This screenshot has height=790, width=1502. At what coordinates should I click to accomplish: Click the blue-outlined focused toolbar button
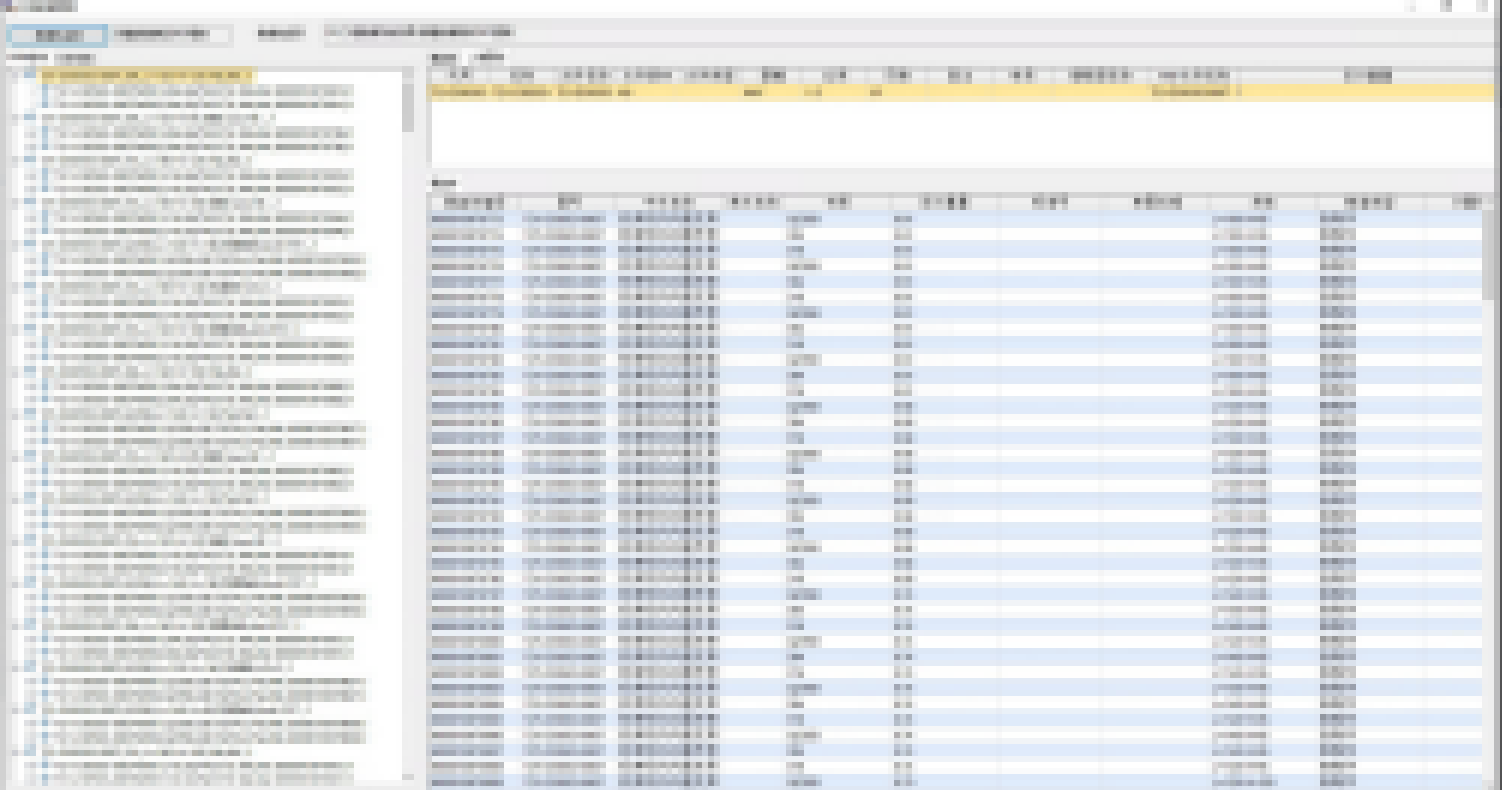pos(56,35)
